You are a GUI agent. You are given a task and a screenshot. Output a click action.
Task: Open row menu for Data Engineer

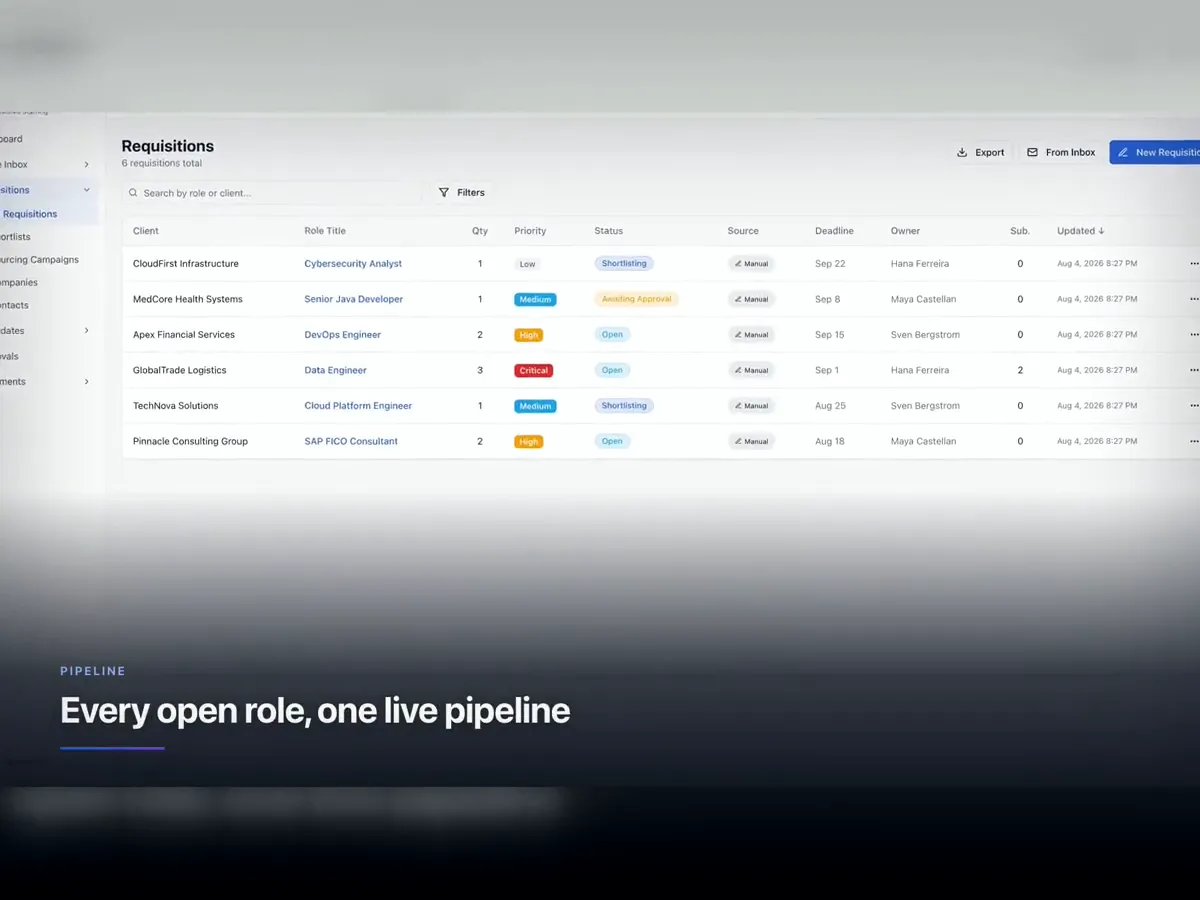click(x=1194, y=370)
